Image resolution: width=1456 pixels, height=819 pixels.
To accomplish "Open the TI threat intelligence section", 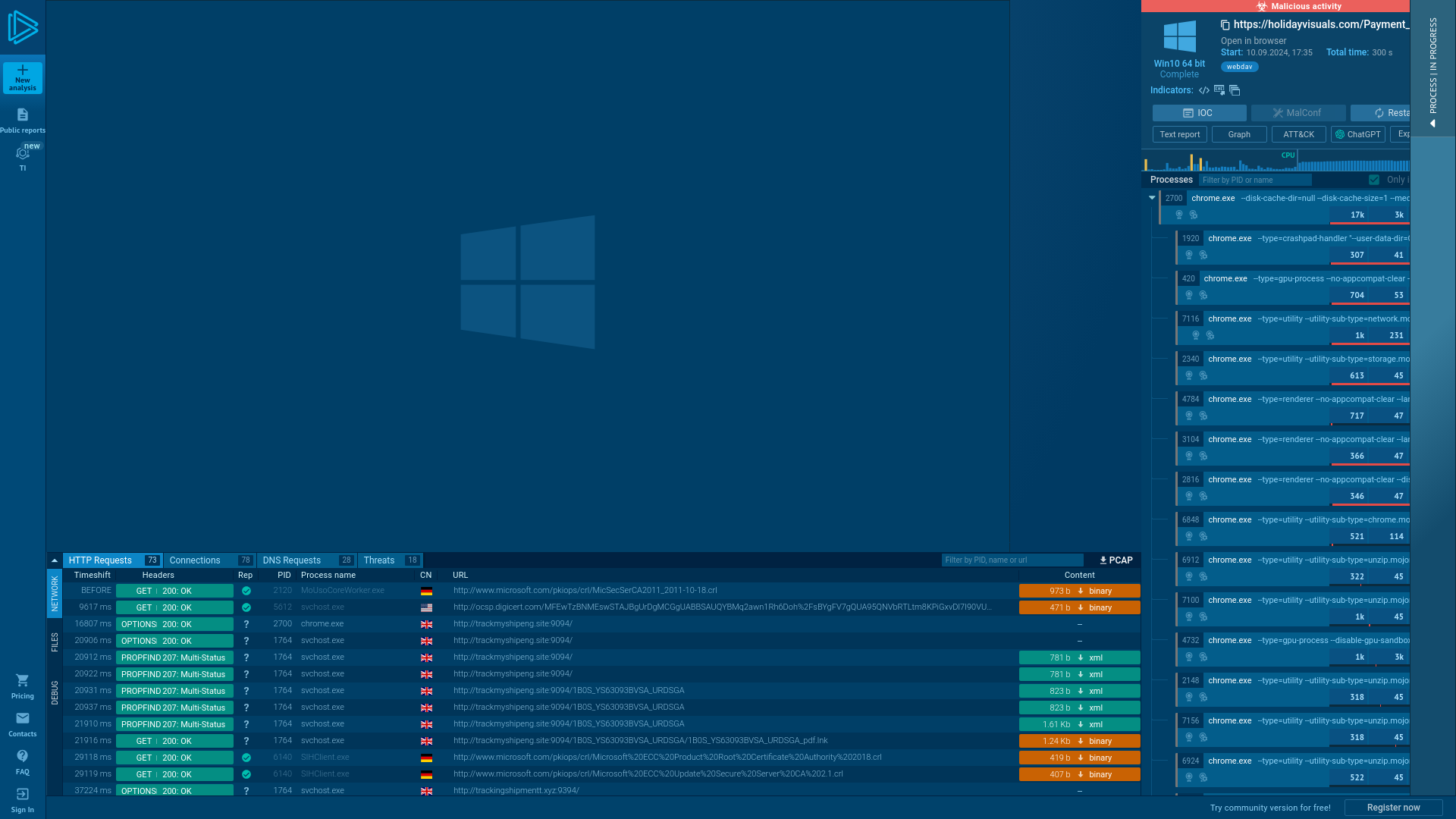I will pyautogui.click(x=23, y=158).
